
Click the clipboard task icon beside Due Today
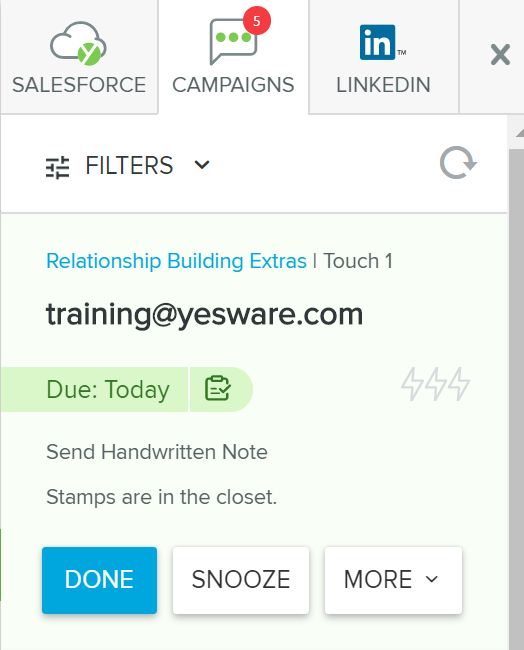(x=218, y=388)
